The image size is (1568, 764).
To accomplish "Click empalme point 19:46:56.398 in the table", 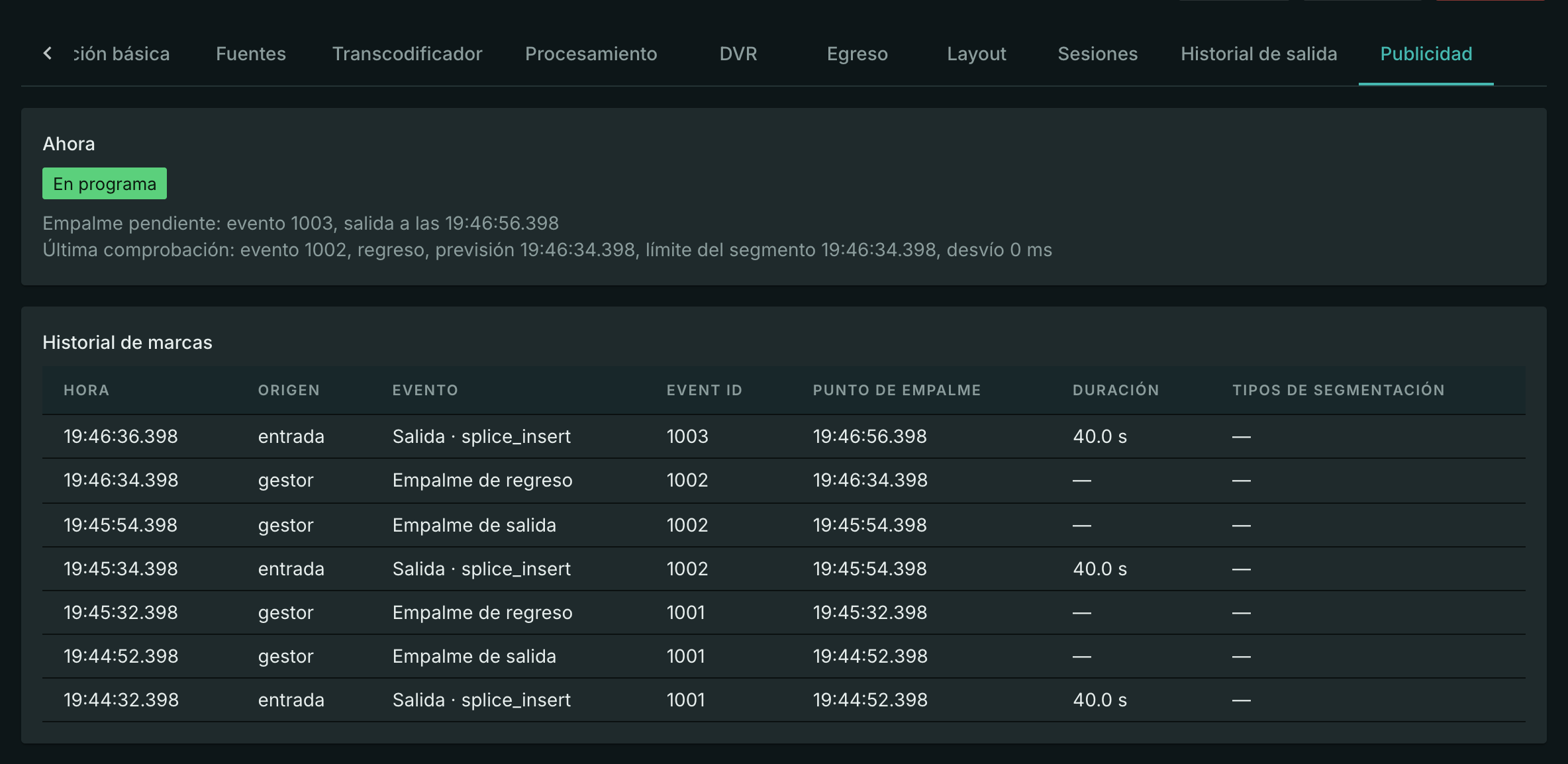I will coord(870,436).
